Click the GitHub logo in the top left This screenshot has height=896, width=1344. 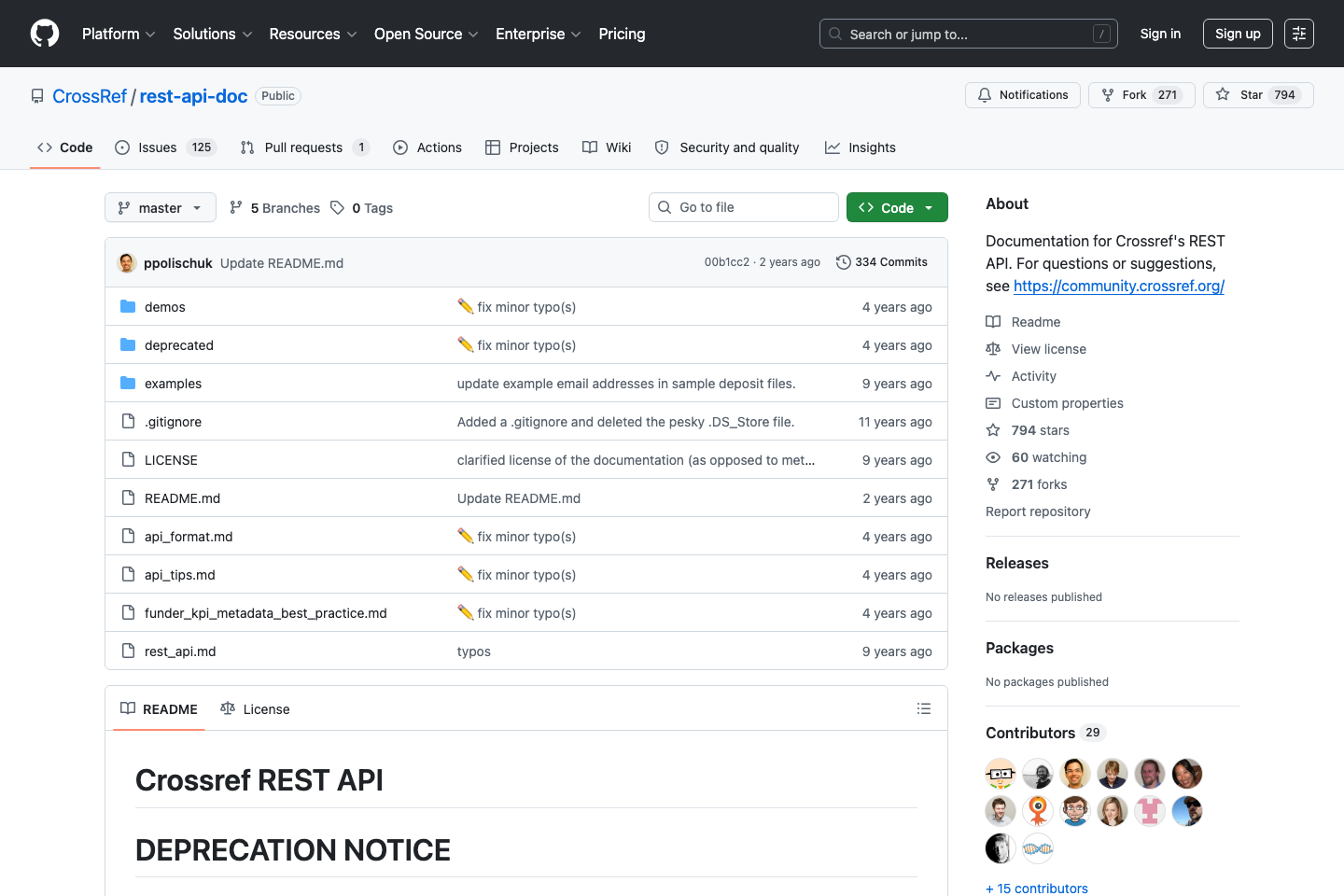[44, 34]
